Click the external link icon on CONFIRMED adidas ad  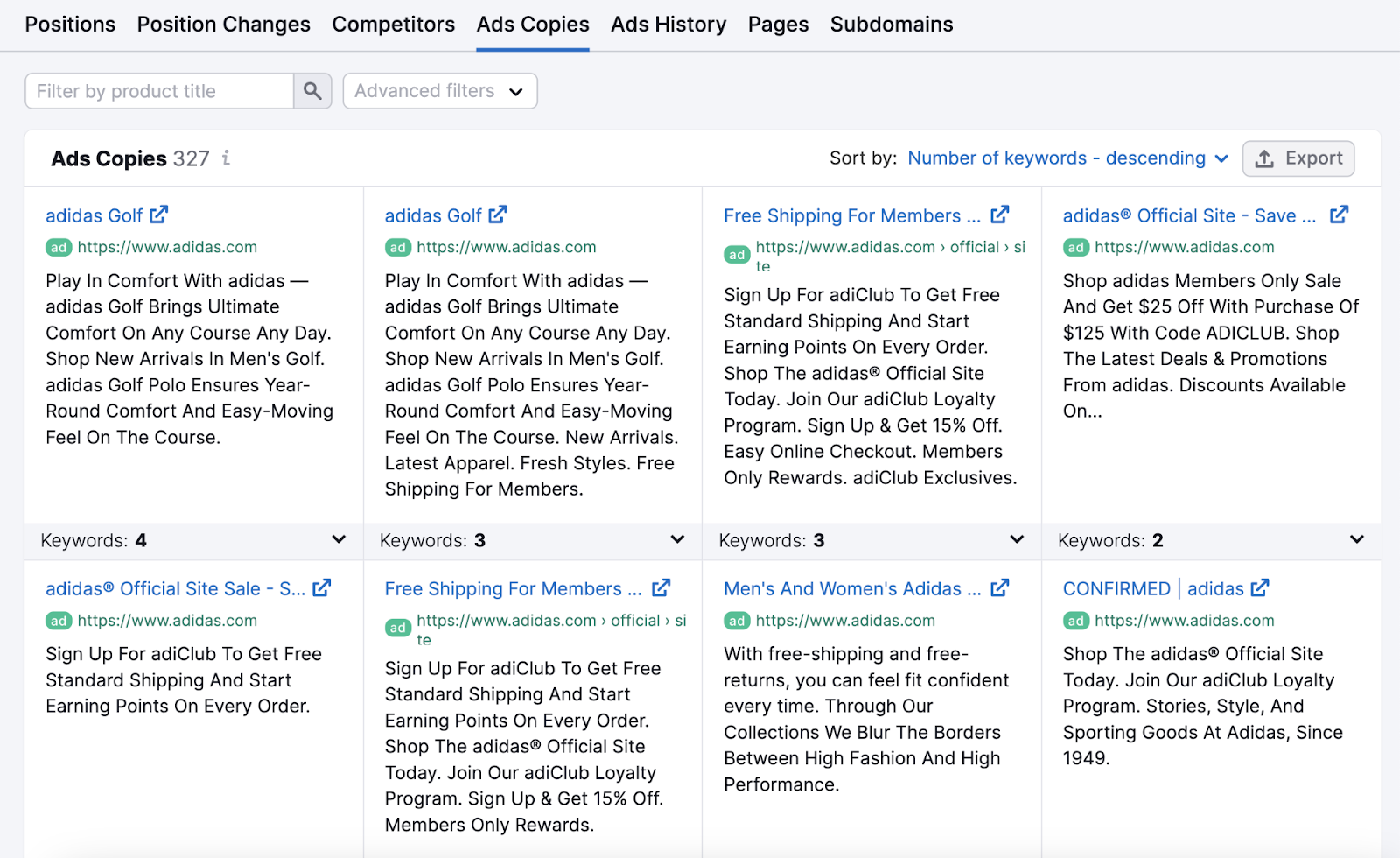tap(1259, 588)
